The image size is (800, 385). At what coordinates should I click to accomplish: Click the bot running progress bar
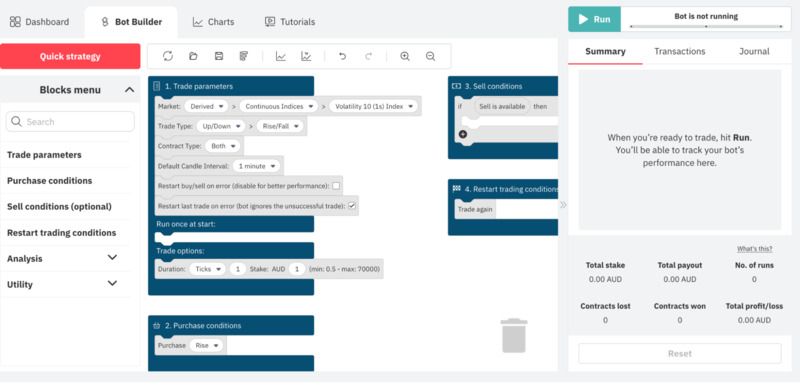(x=706, y=26)
